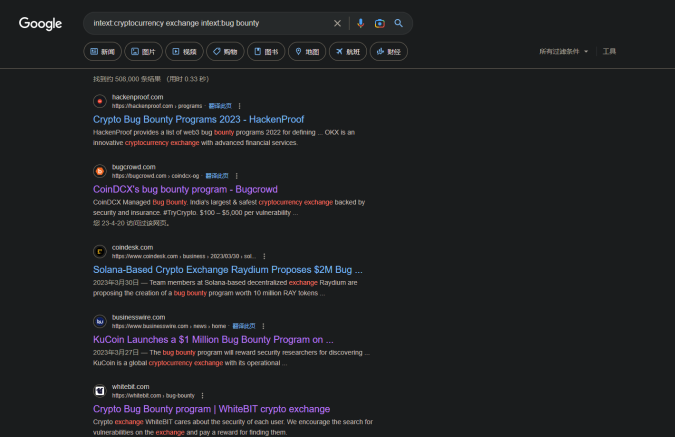Viewport: 675px width, 437px height.
Task: Click the businesswire.com site name
Action: pos(138,317)
